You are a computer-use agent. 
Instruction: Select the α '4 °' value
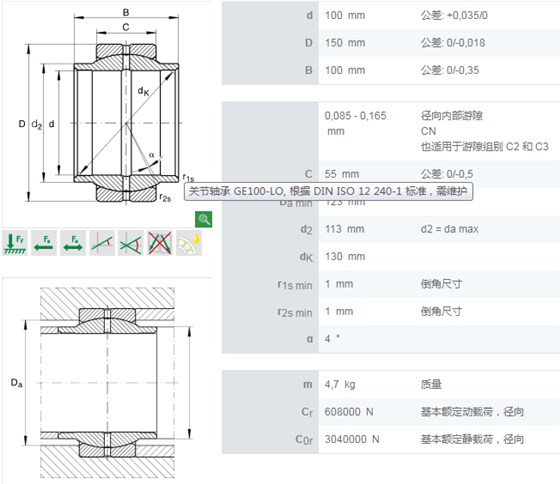(332, 339)
